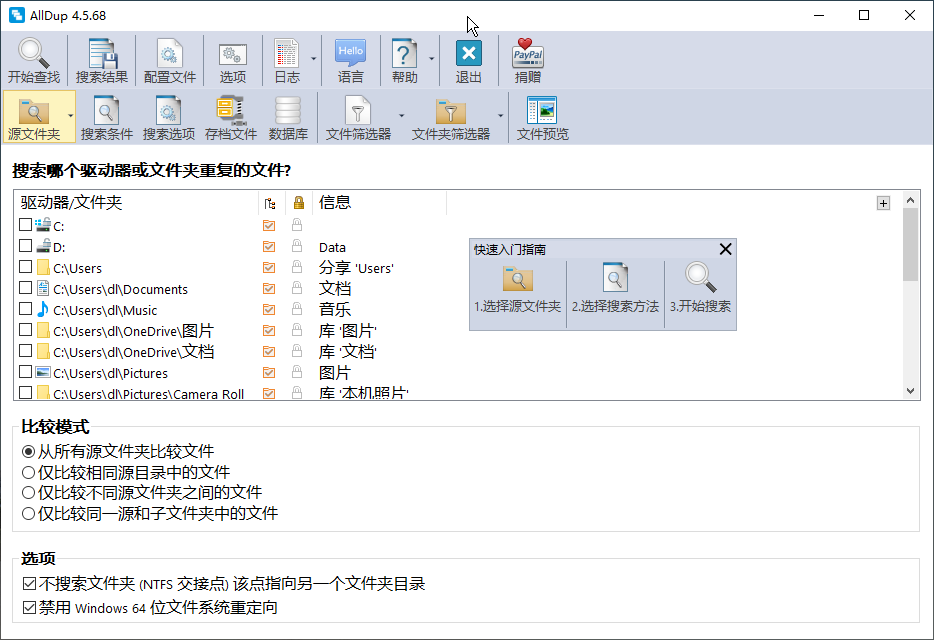Click the 退出 exit icon
This screenshot has width=934, height=640.
[468, 53]
